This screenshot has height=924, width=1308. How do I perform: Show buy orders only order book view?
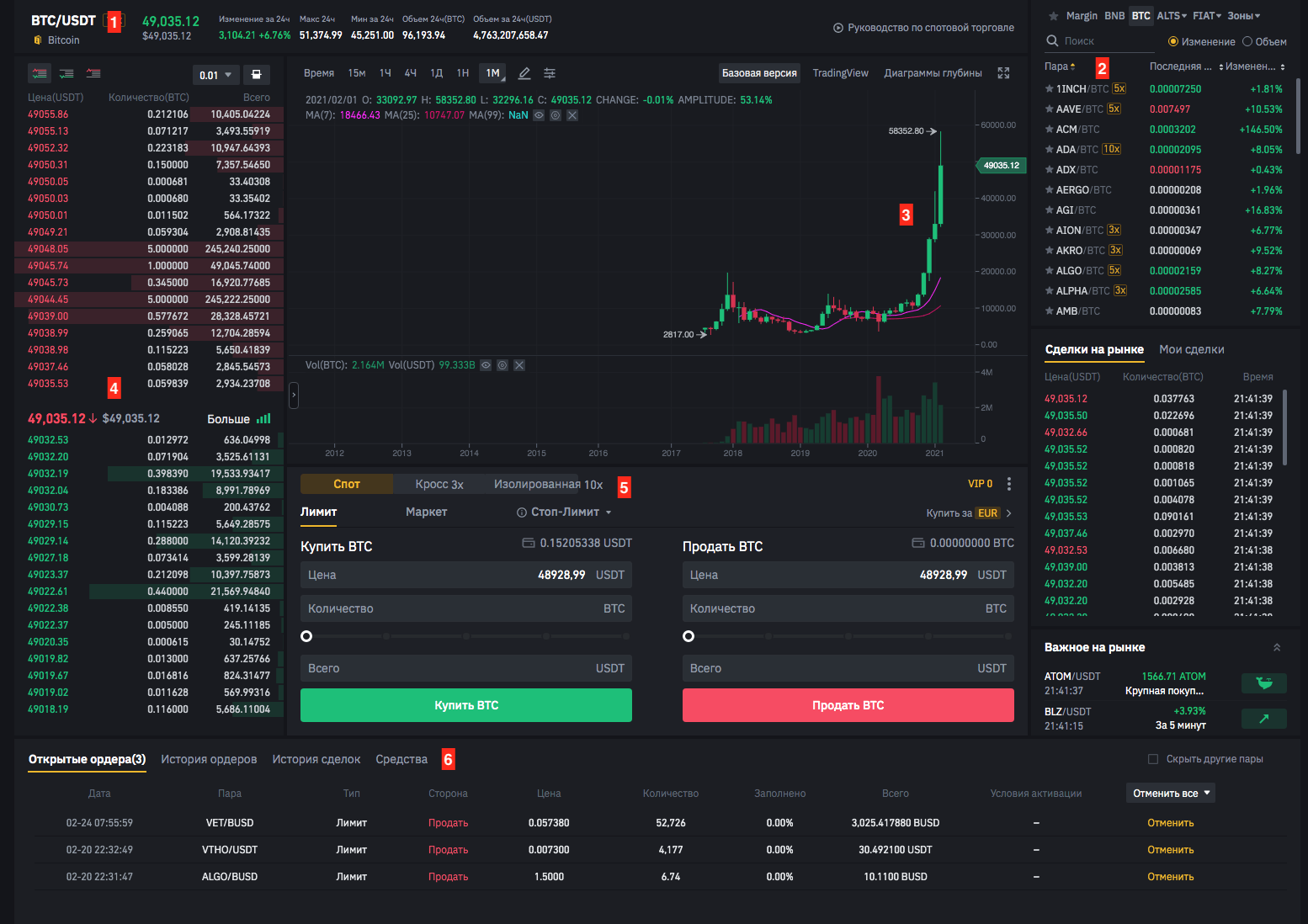click(66, 74)
